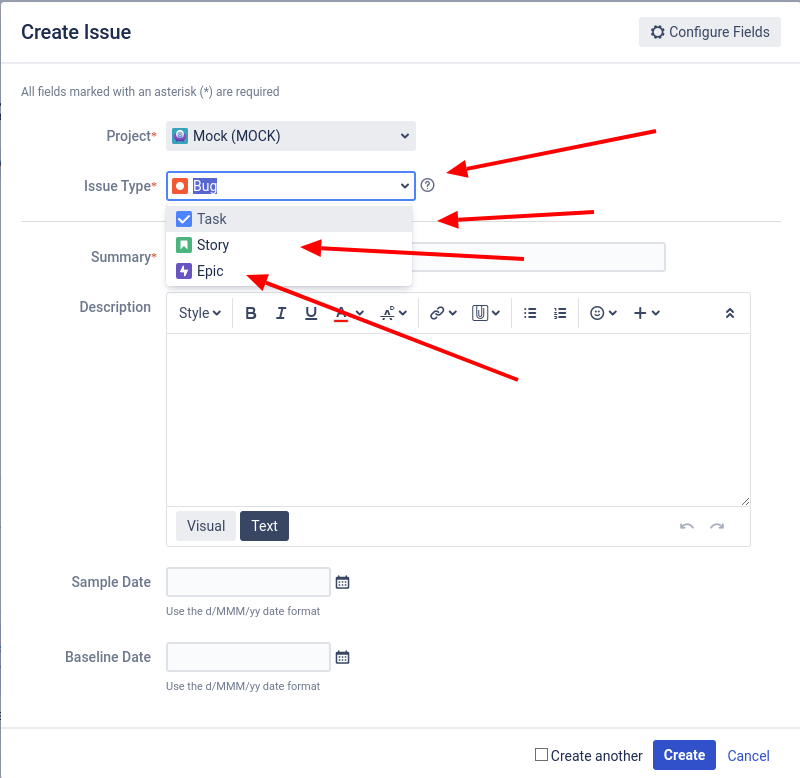Click the Bug issue type icon

(180, 186)
